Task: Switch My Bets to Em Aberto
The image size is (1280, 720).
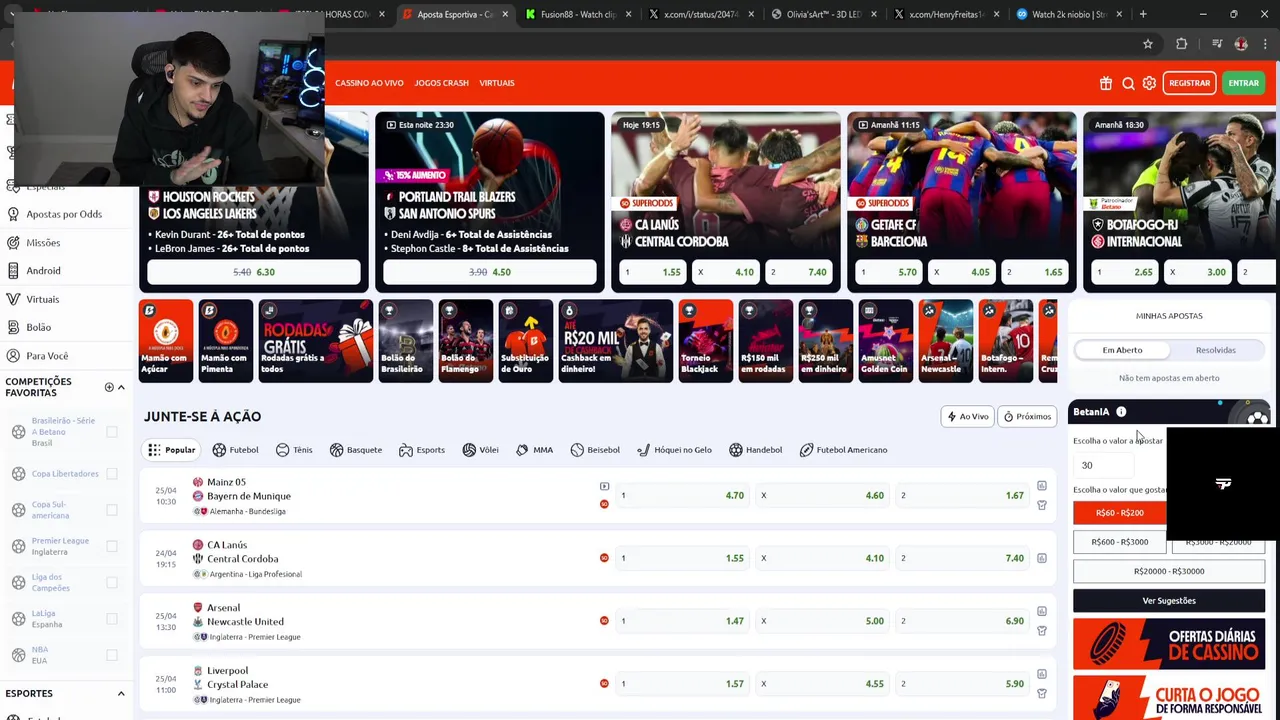Action: coord(1122,350)
